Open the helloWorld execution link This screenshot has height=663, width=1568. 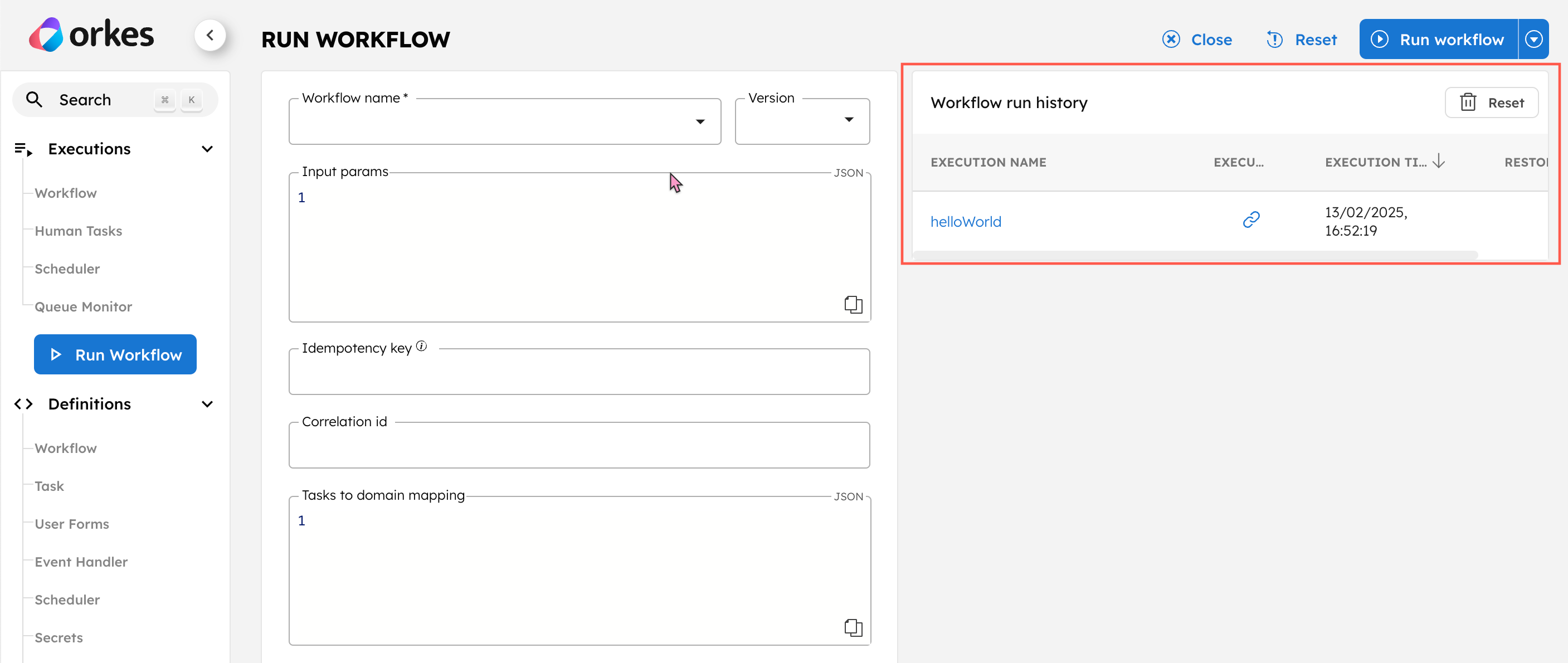(x=966, y=222)
